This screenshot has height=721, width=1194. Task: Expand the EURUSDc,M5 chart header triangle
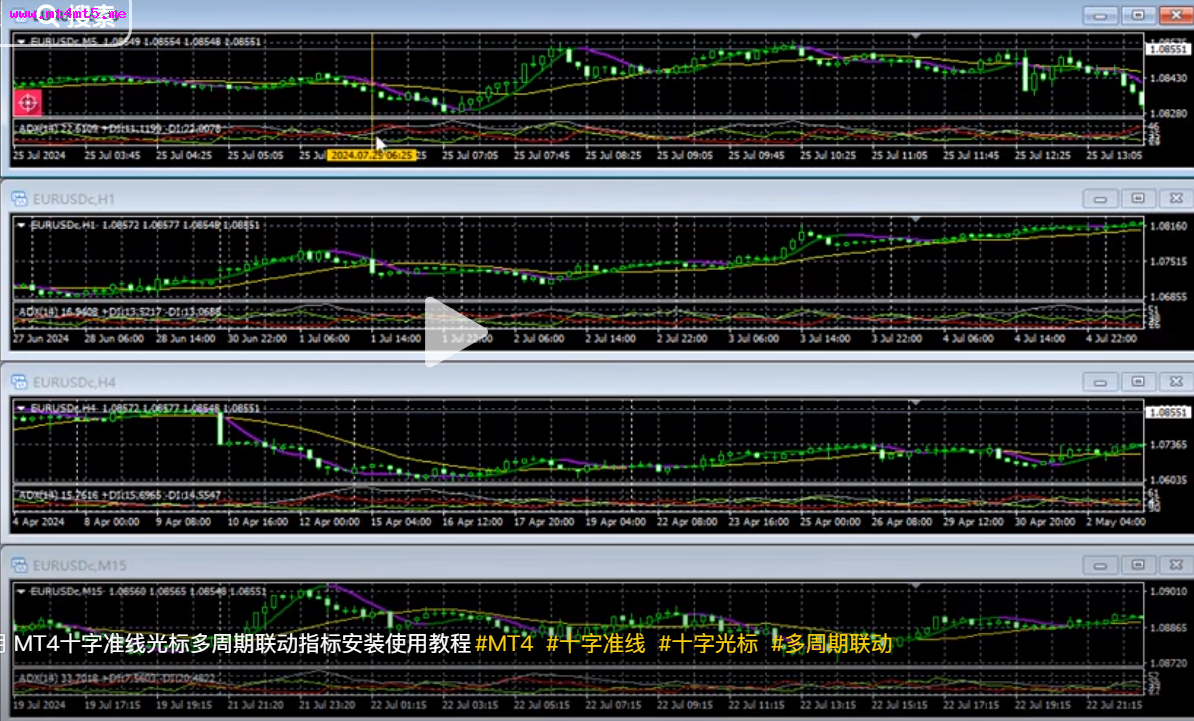21,42
